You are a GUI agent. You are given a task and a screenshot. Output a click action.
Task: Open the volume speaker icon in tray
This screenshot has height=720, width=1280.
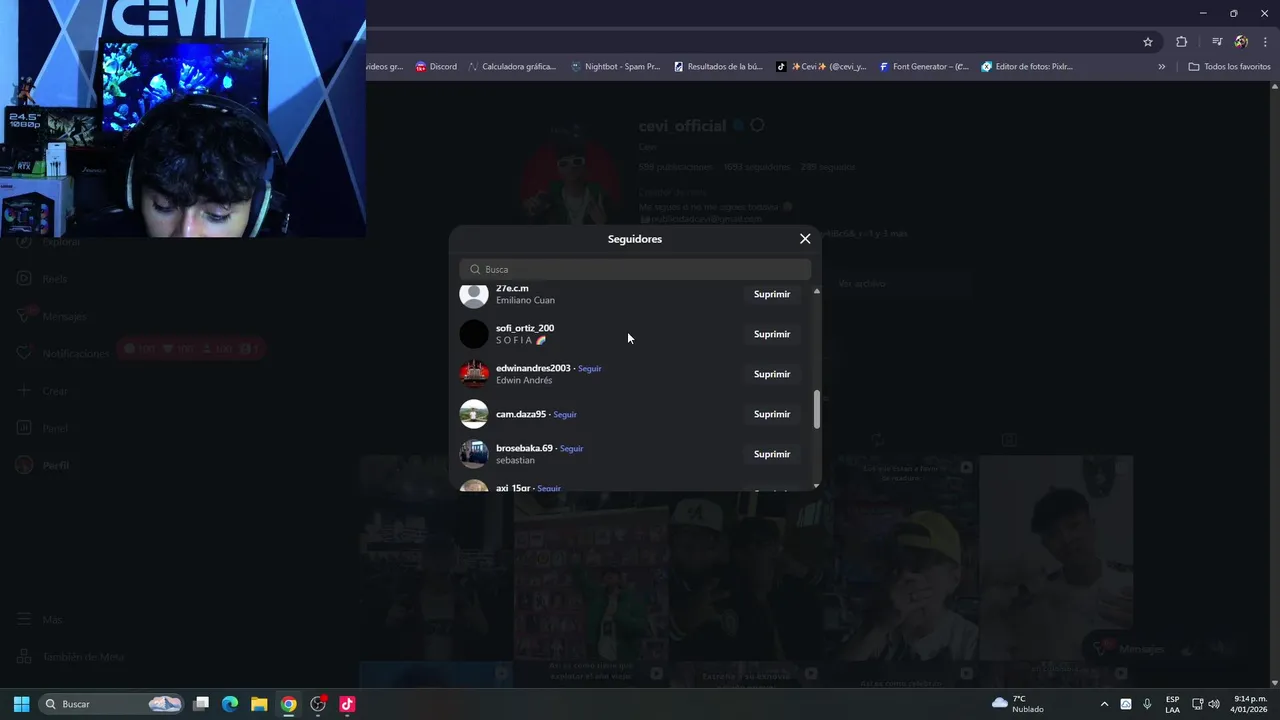[1214, 704]
